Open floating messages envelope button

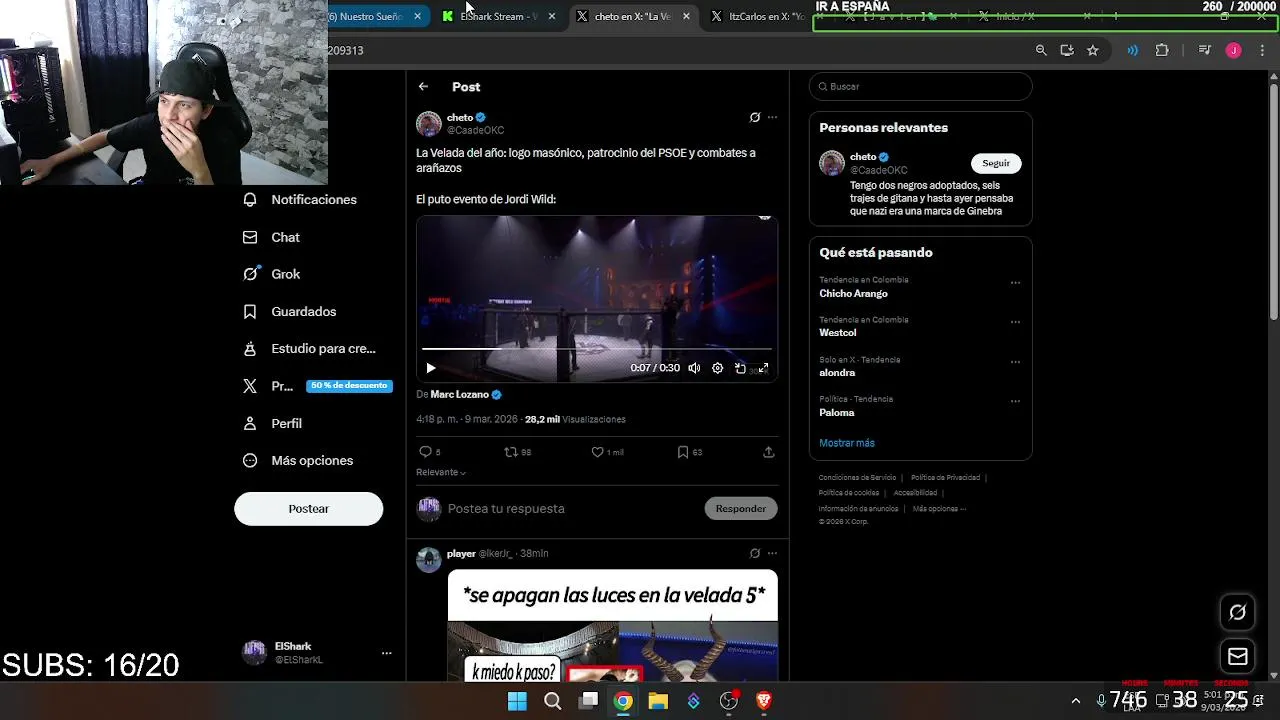[1238, 657]
